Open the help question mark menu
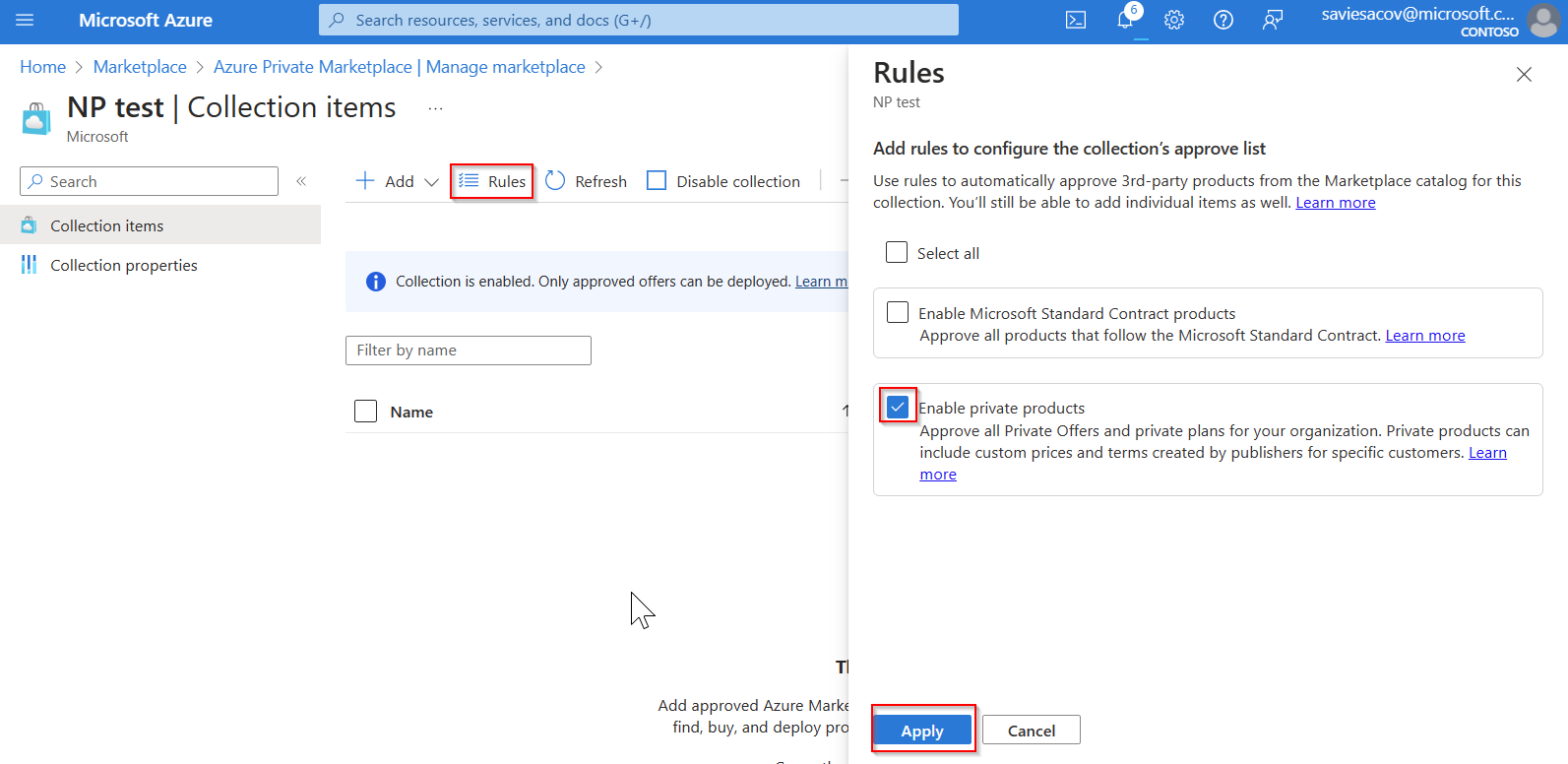This screenshot has height=764, width=1568. click(1223, 21)
